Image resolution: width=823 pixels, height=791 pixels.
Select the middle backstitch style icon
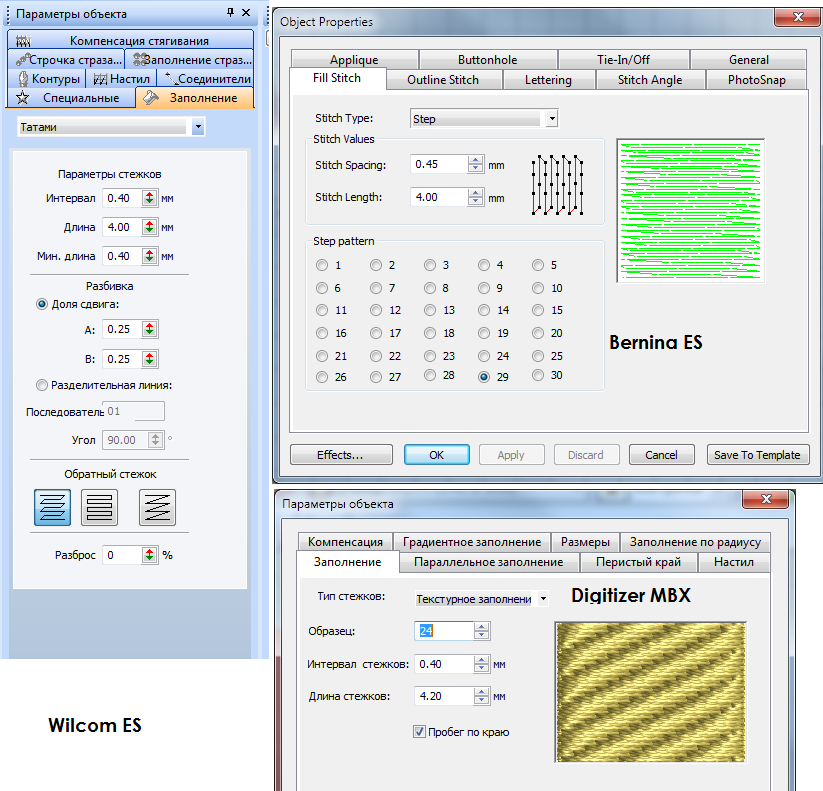click(99, 507)
